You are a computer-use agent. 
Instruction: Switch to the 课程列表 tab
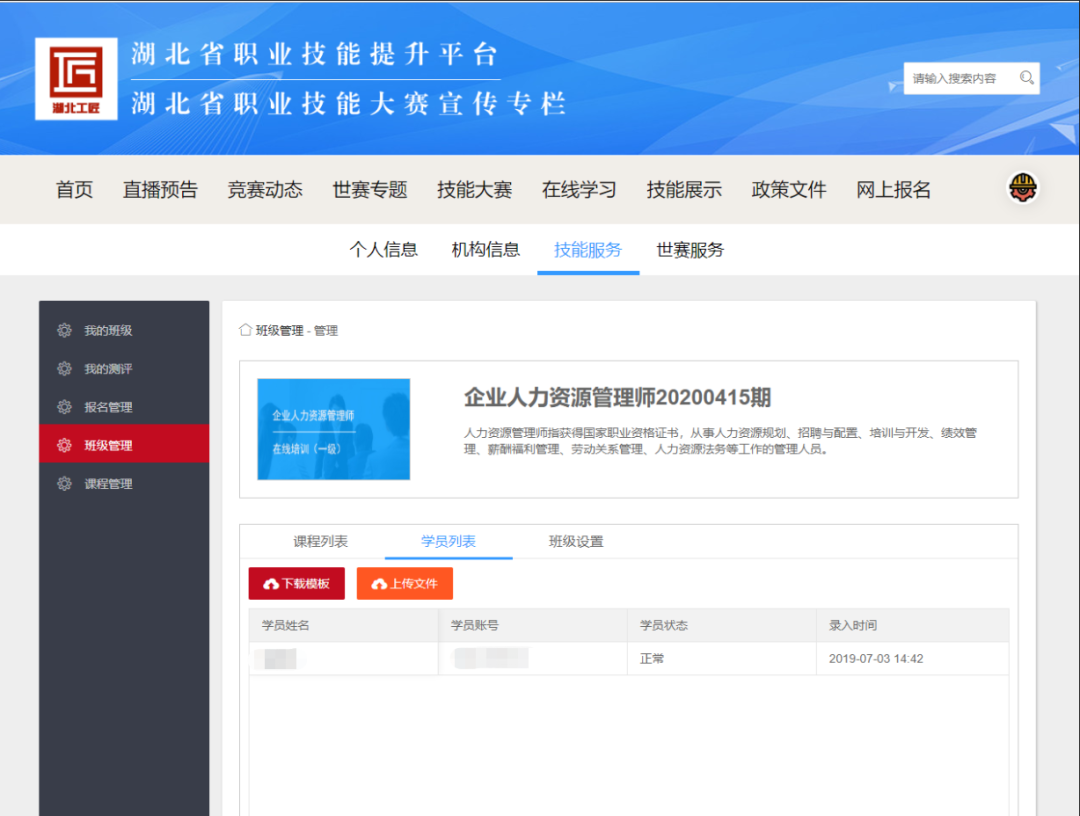(320, 542)
